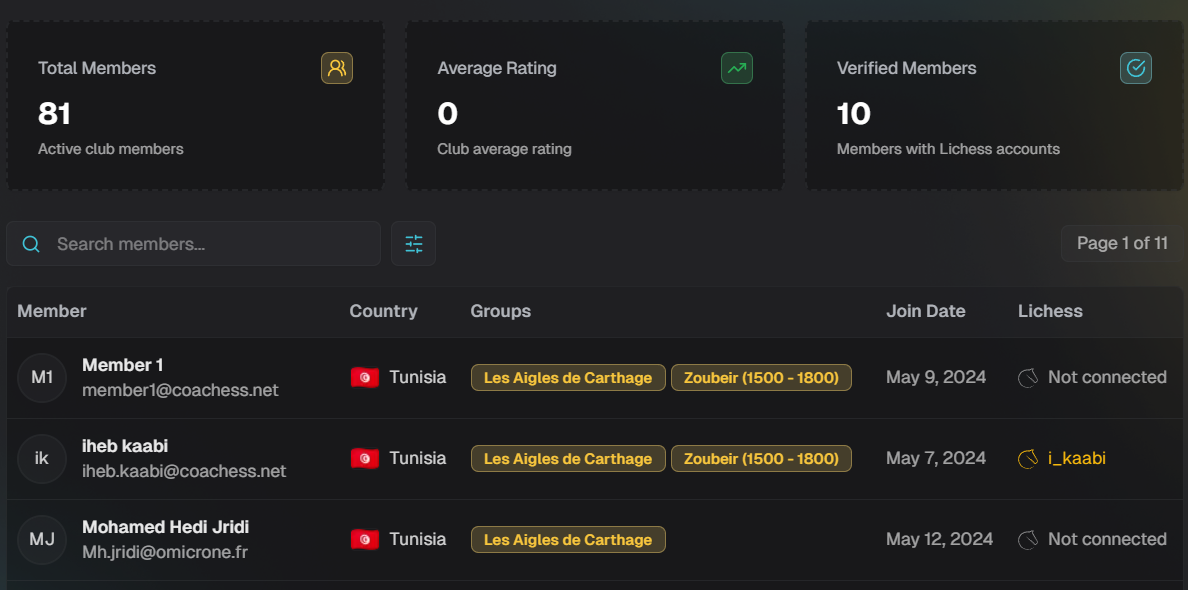Click join date May 12, 2024
This screenshot has width=1188, height=590.
click(939, 539)
